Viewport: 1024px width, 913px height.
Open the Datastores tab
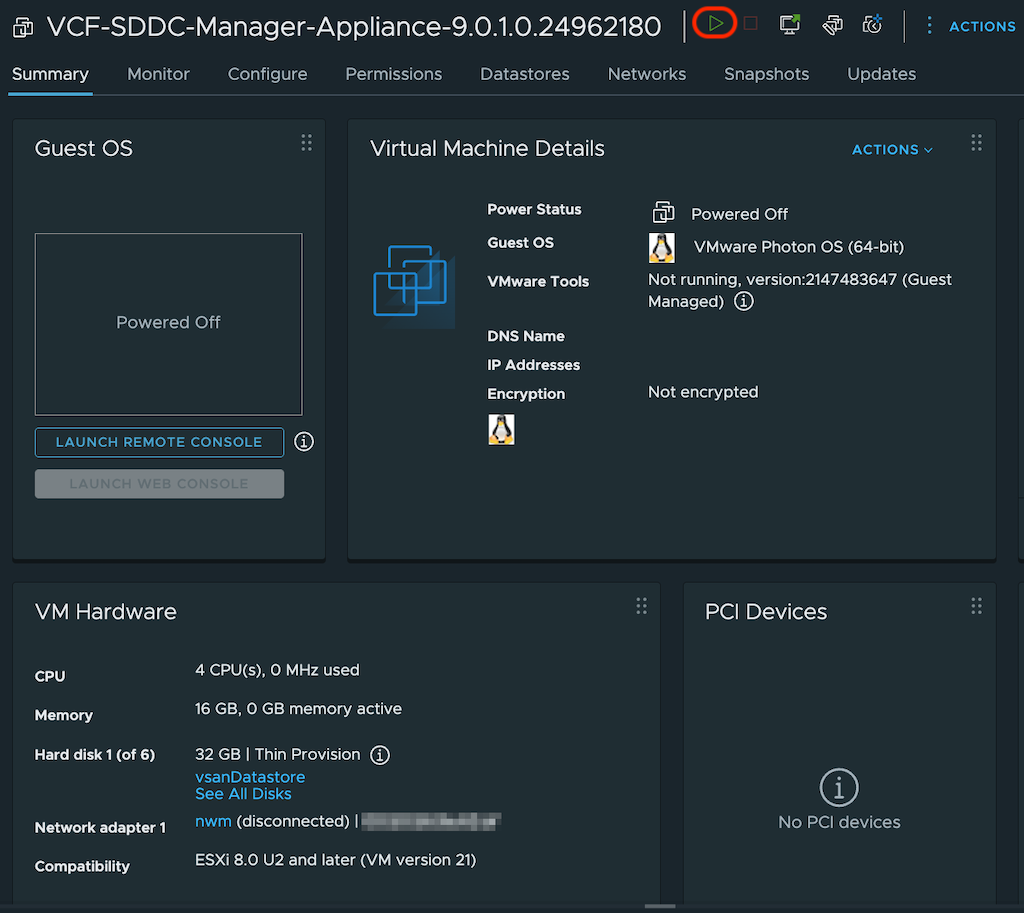point(524,74)
